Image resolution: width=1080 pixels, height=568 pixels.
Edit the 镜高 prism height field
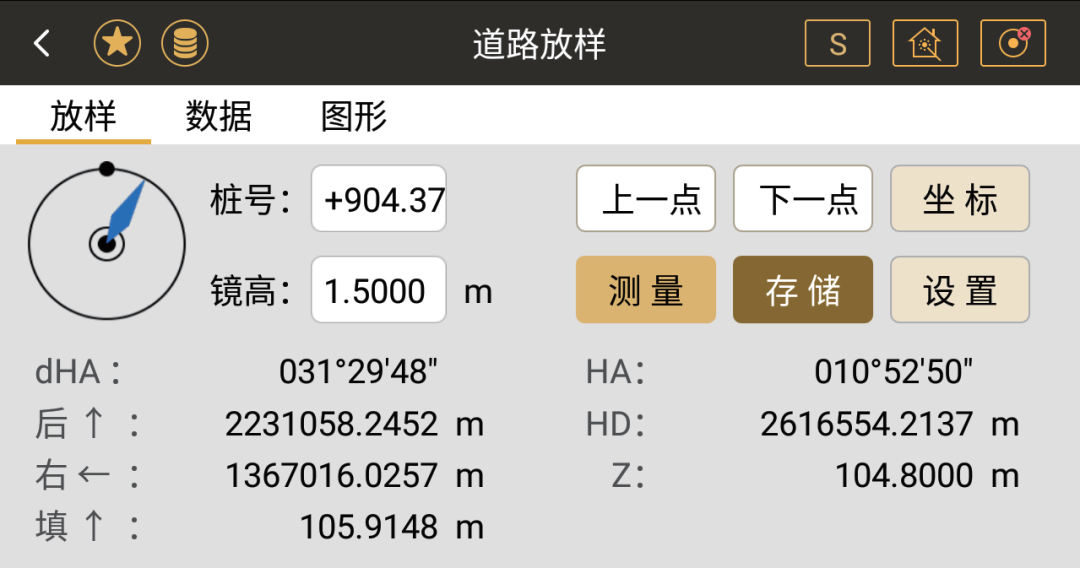[379, 290]
